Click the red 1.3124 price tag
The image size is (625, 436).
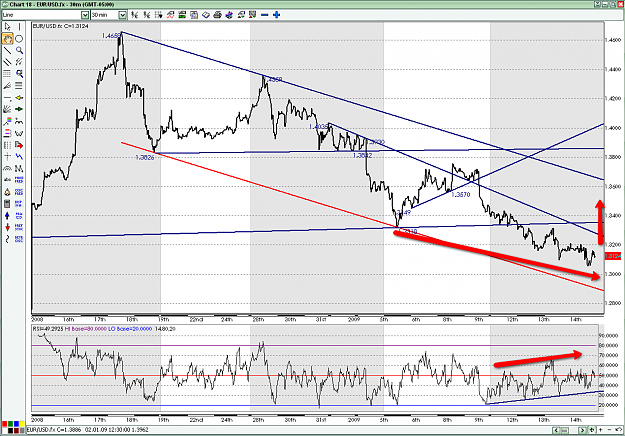pyautogui.click(x=612, y=256)
